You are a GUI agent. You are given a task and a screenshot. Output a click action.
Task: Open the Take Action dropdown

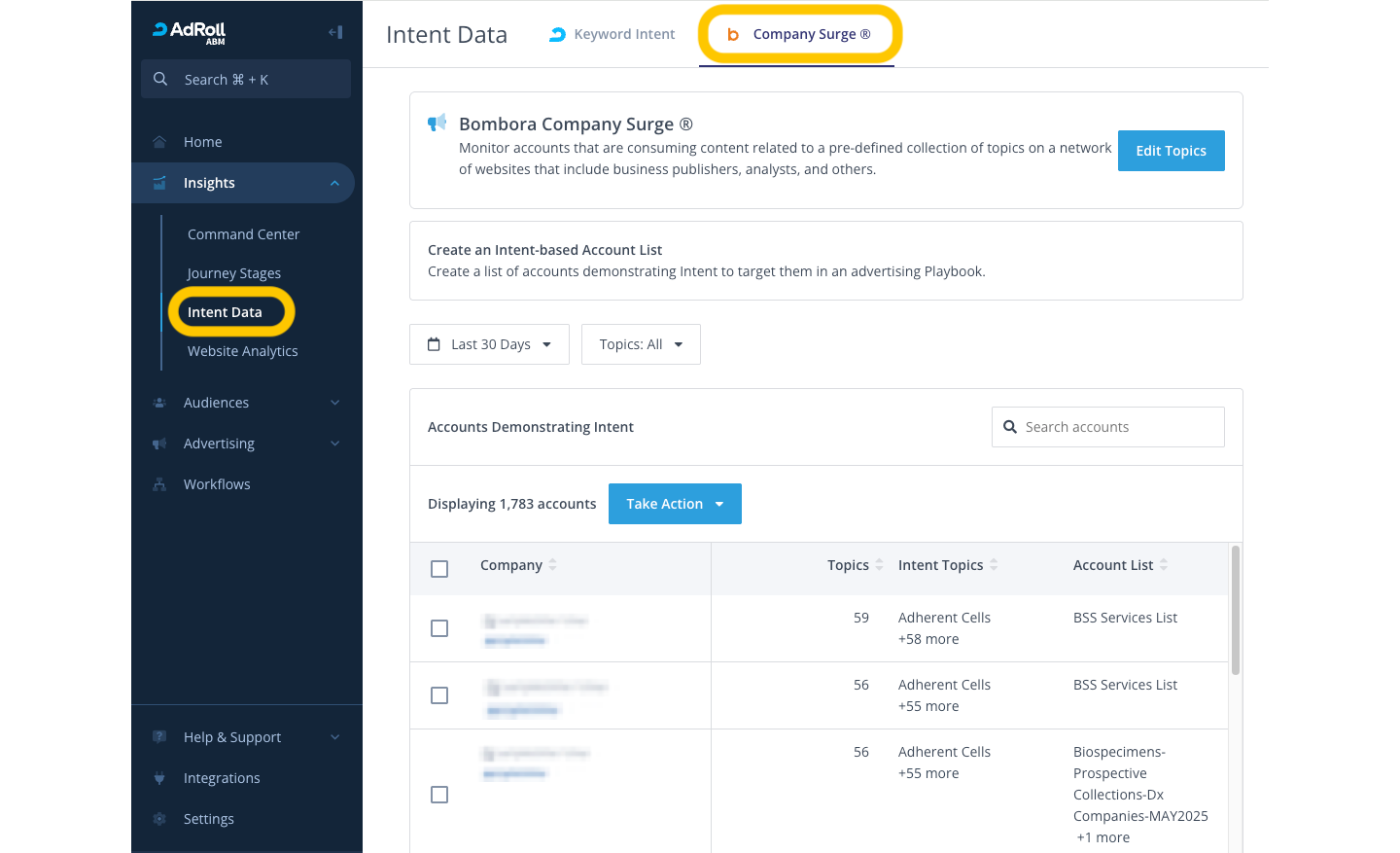point(675,504)
